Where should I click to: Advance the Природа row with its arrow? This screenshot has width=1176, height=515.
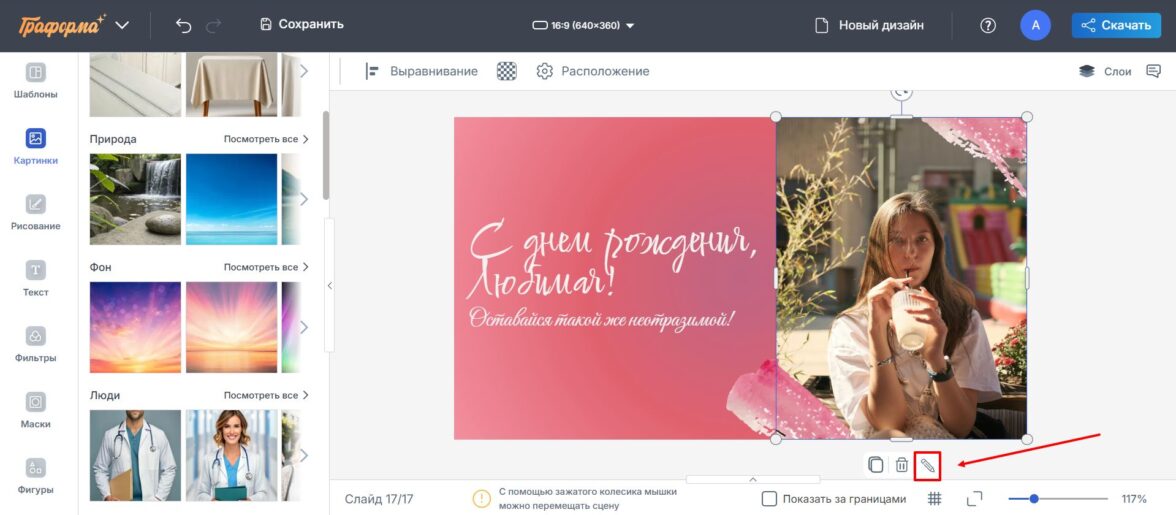(304, 199)
